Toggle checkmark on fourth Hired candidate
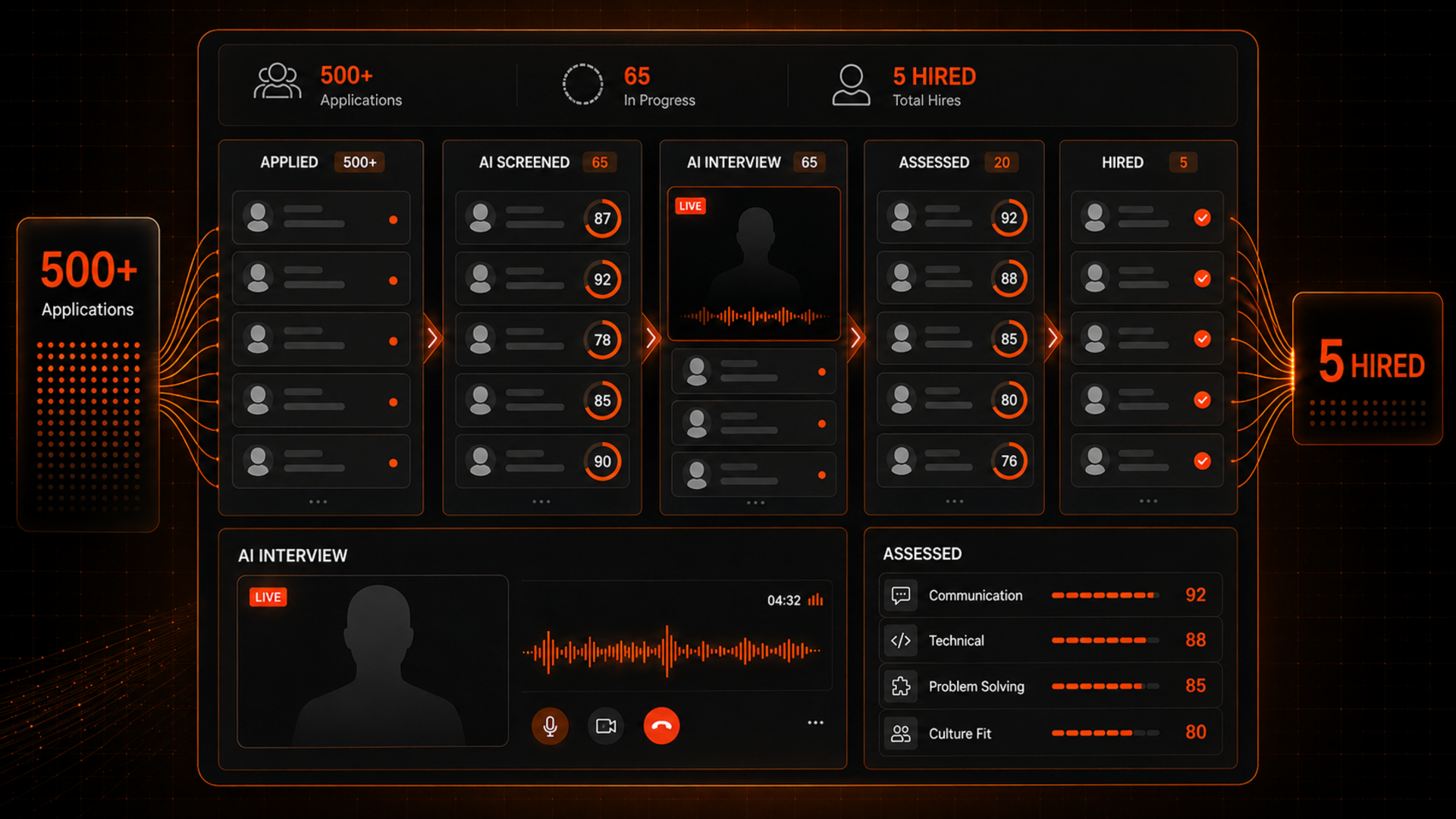Image resolution: width=1456 pixels, height=819 pixels. [x=1202, y=400]
